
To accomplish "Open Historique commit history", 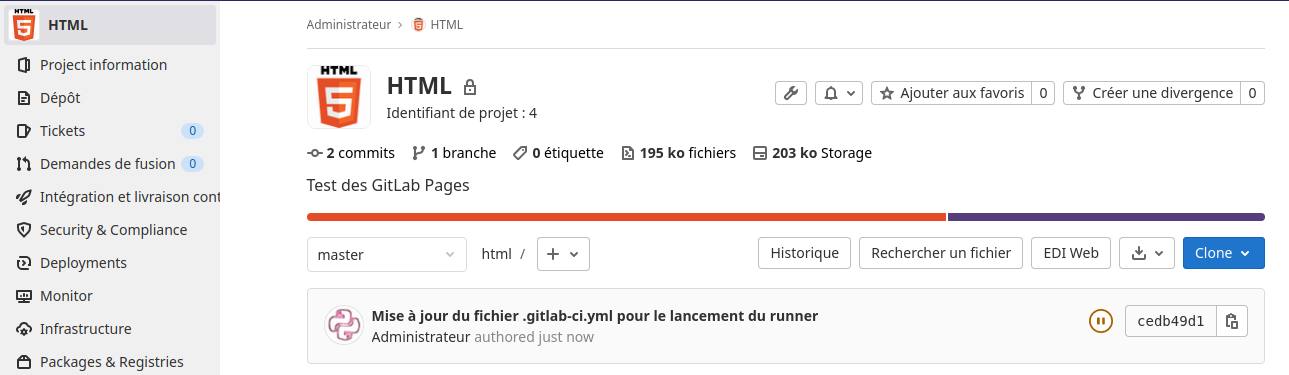I will [x=804, y=253].
